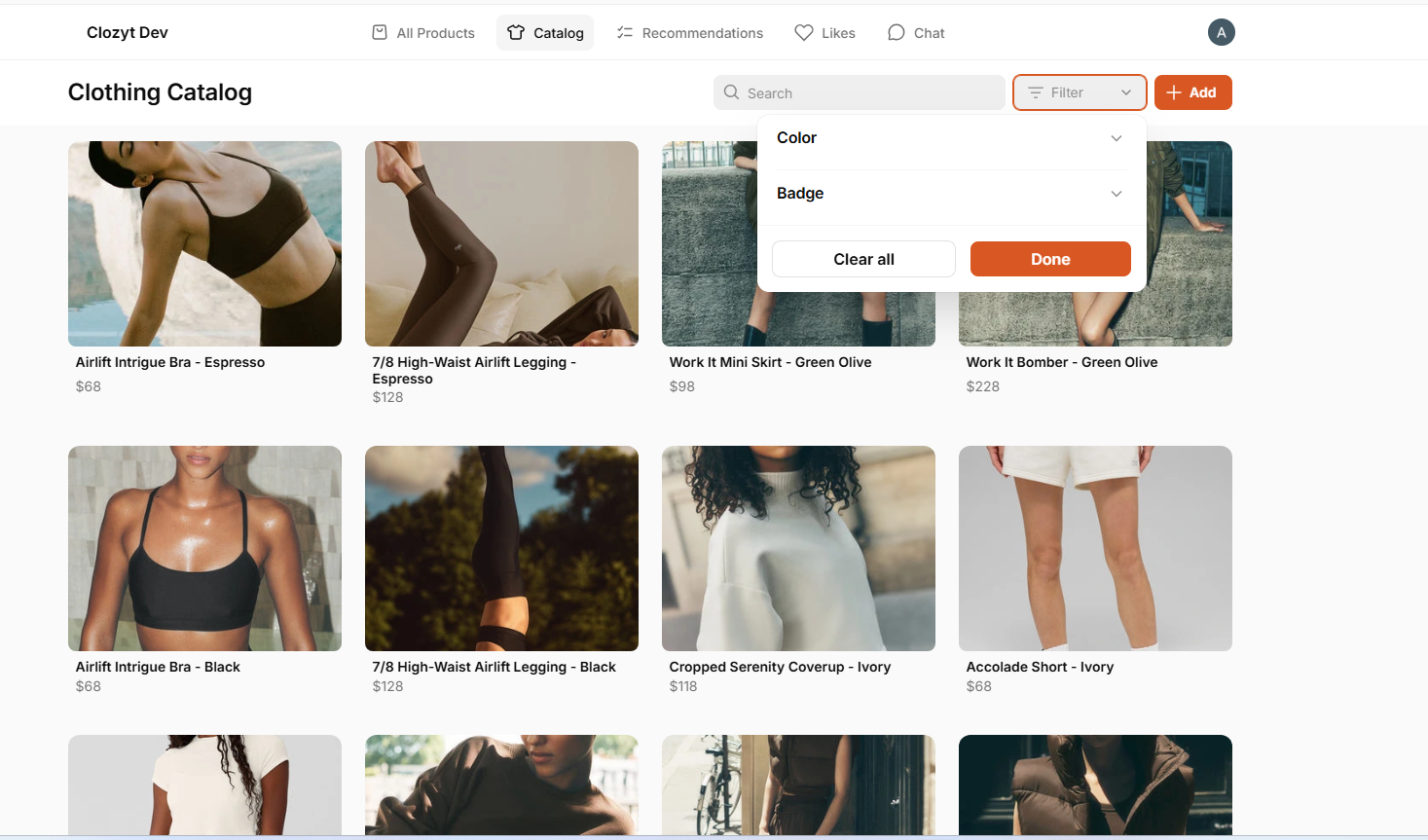Click the $98 price text
1428x840 pixels.
(682, 386)
